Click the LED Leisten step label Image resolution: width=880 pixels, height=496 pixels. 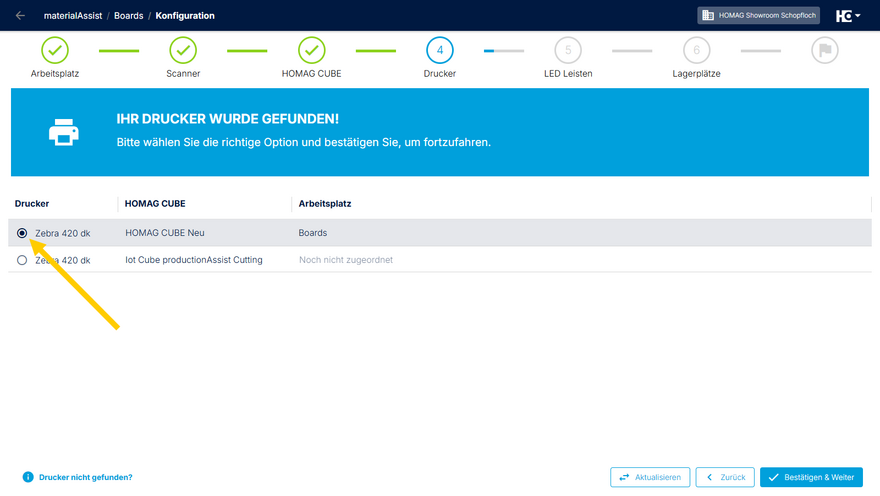(568, 74)
